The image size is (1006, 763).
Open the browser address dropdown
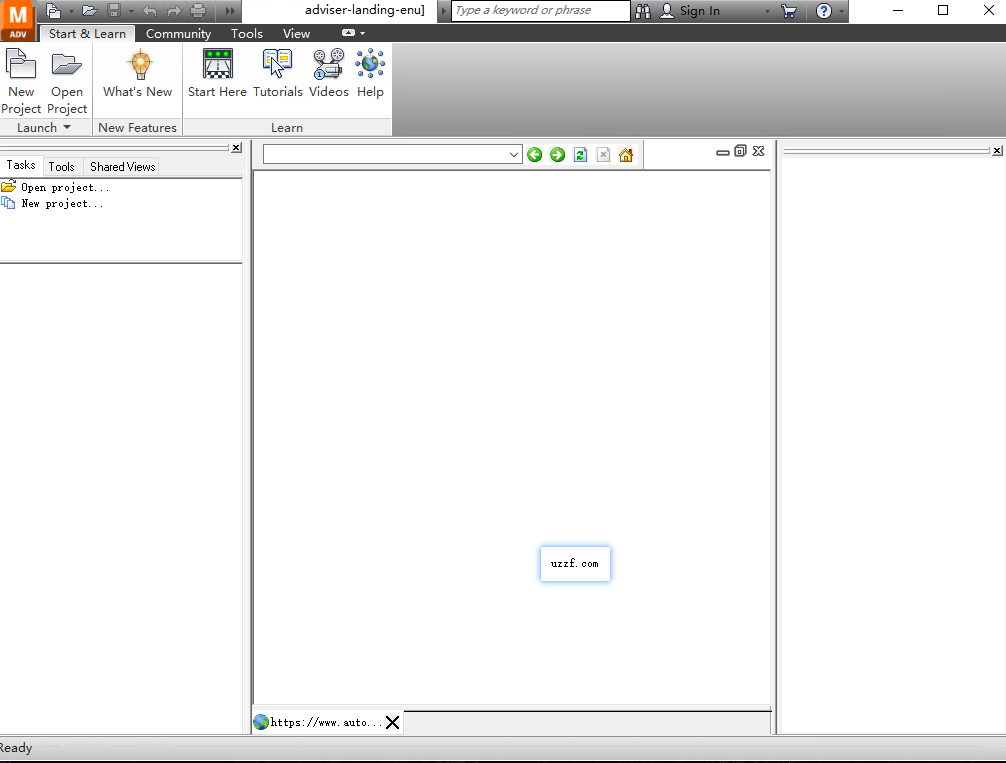514,155
